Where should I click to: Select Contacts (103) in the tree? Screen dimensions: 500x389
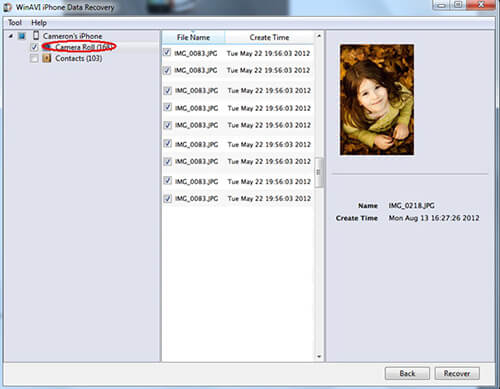79,58
